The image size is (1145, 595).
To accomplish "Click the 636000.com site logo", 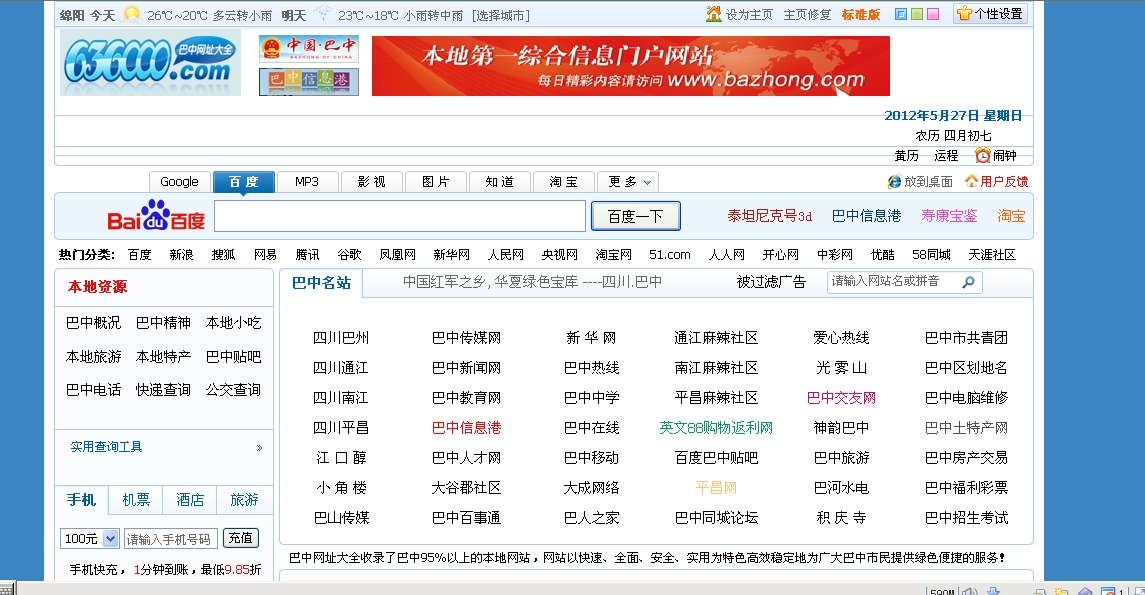I will click(148, 62).
